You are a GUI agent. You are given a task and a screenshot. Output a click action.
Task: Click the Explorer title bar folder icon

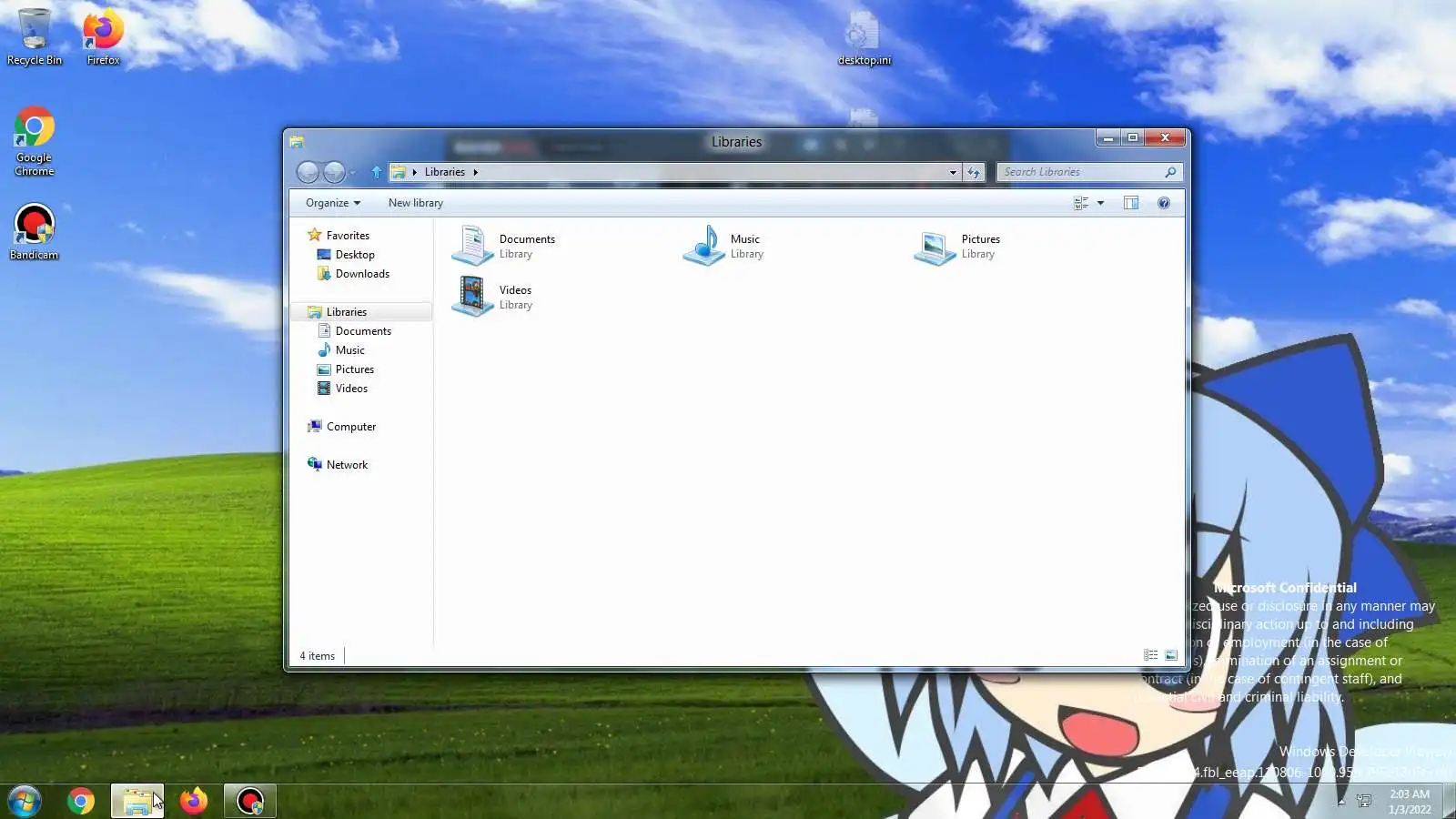pyautogui.click(x=297, y=142)
